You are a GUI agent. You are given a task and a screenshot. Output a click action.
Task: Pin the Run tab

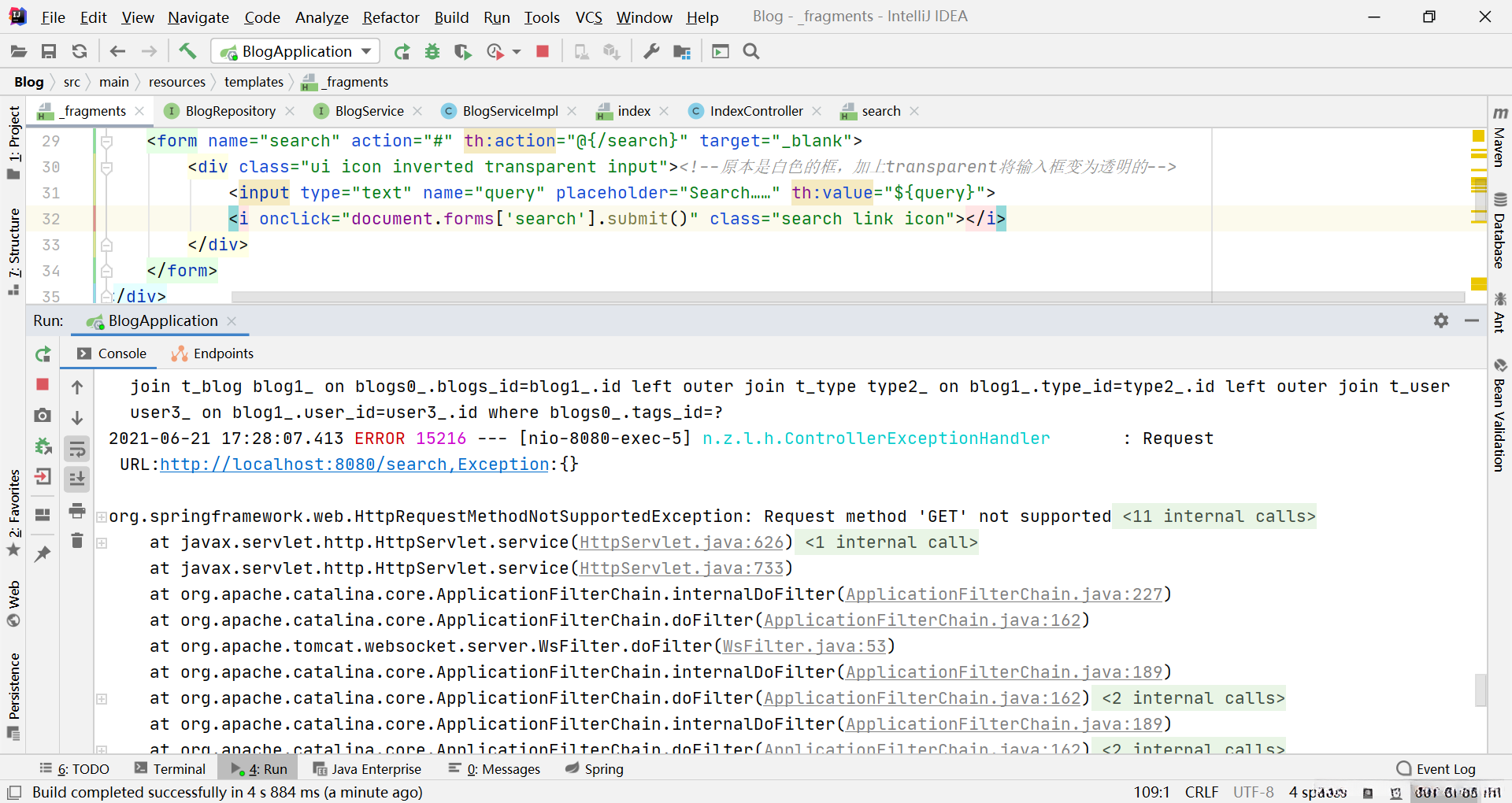(43, 554)
